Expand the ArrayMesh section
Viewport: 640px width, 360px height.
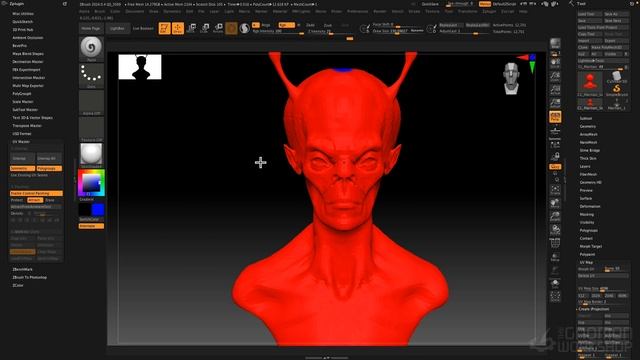click(589, 134)
